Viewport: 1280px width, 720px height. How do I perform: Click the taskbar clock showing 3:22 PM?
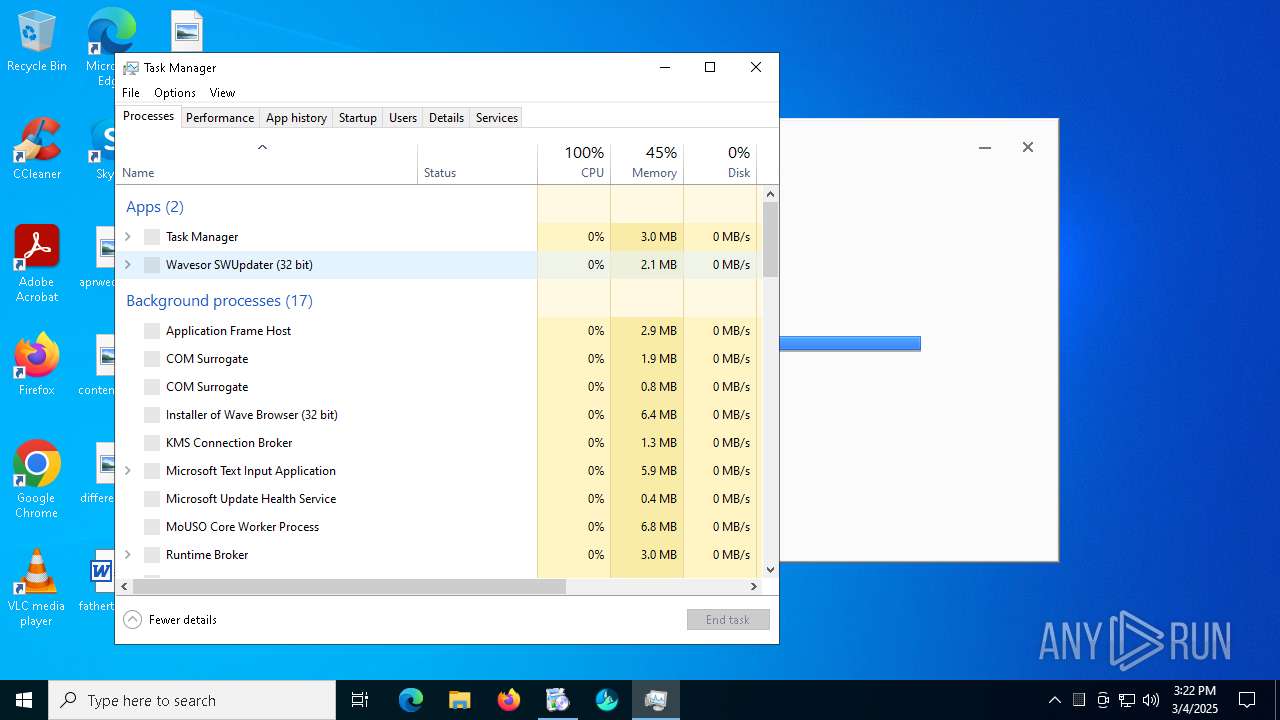(x=1195, y=700)
